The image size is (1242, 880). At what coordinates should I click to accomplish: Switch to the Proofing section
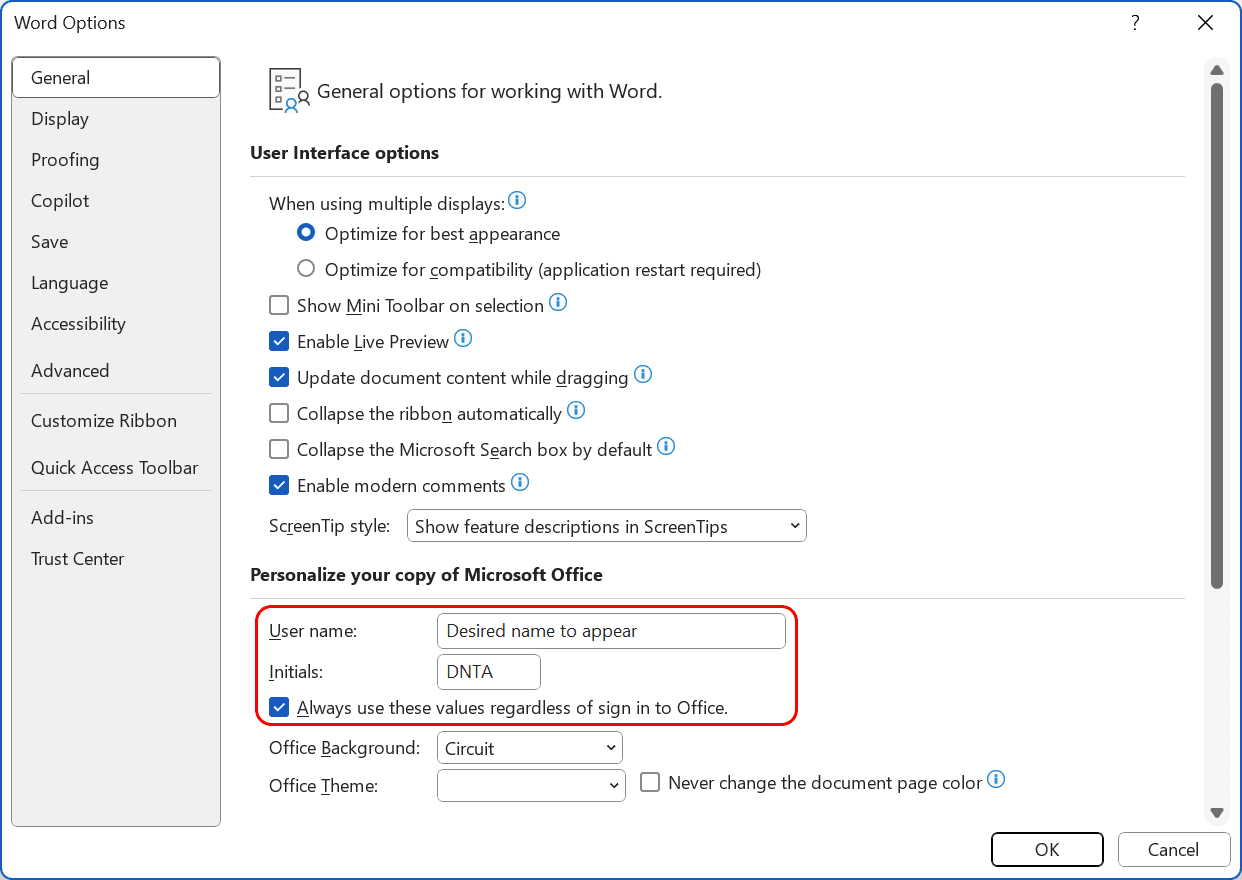coord(65,159)
